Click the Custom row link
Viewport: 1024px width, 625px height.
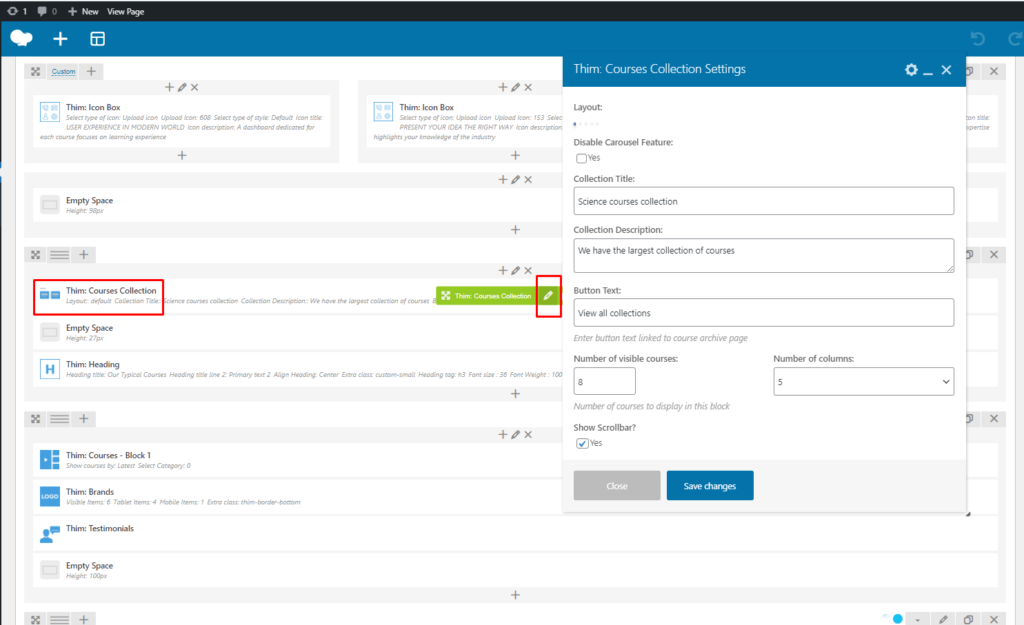(x=63, y=71)
